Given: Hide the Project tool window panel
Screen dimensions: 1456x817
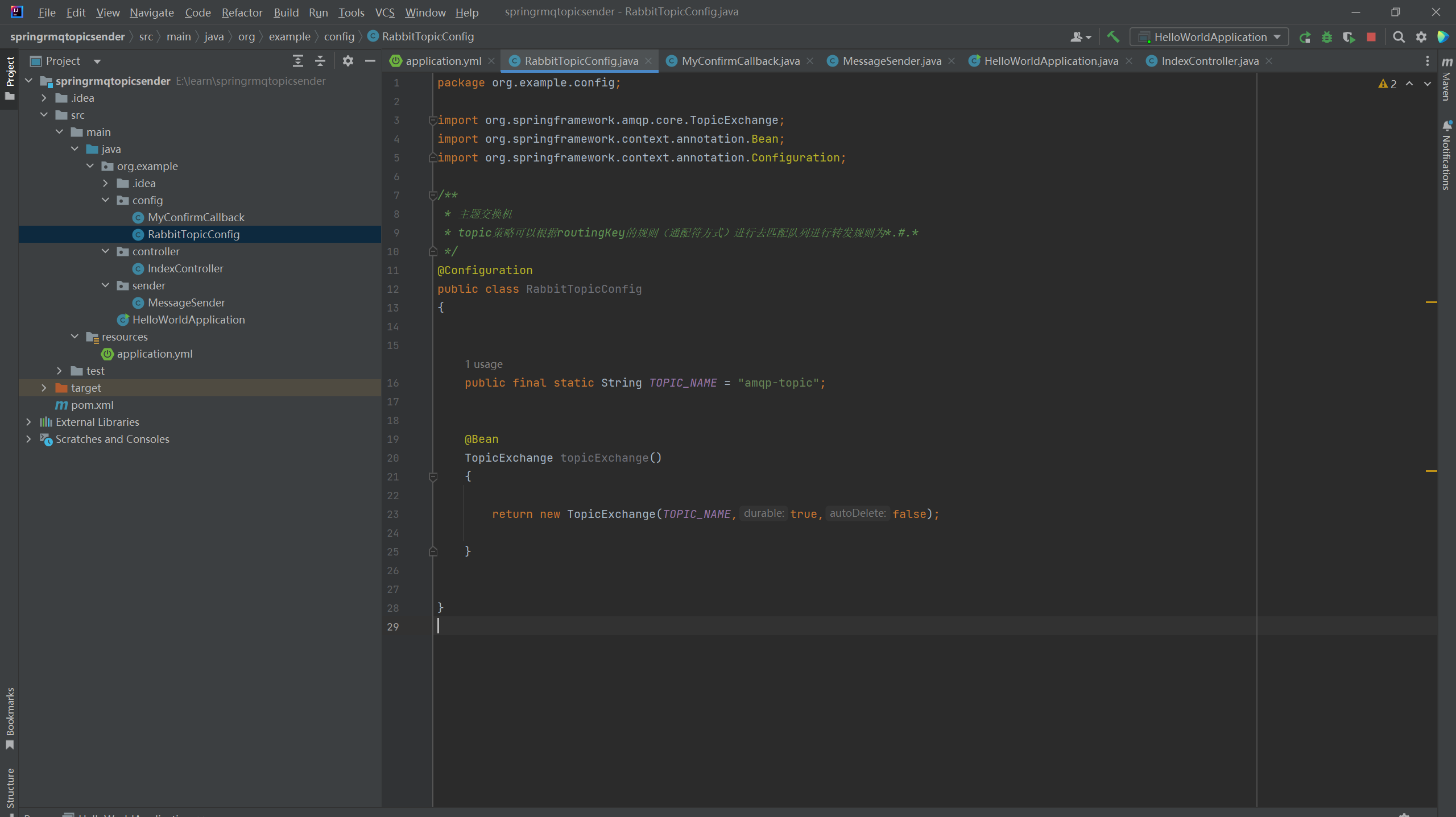Looking at the screenshot, I should pos(370,61).
